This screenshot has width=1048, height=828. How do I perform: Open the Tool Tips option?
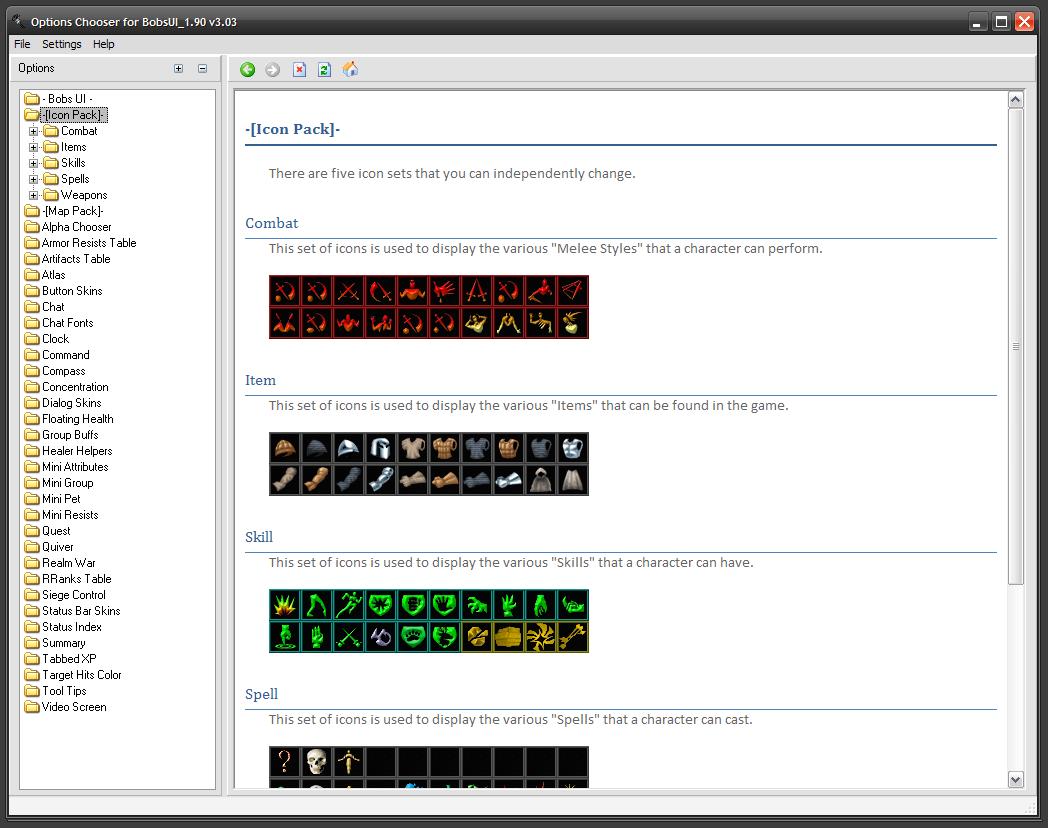[x=55, y=692]
